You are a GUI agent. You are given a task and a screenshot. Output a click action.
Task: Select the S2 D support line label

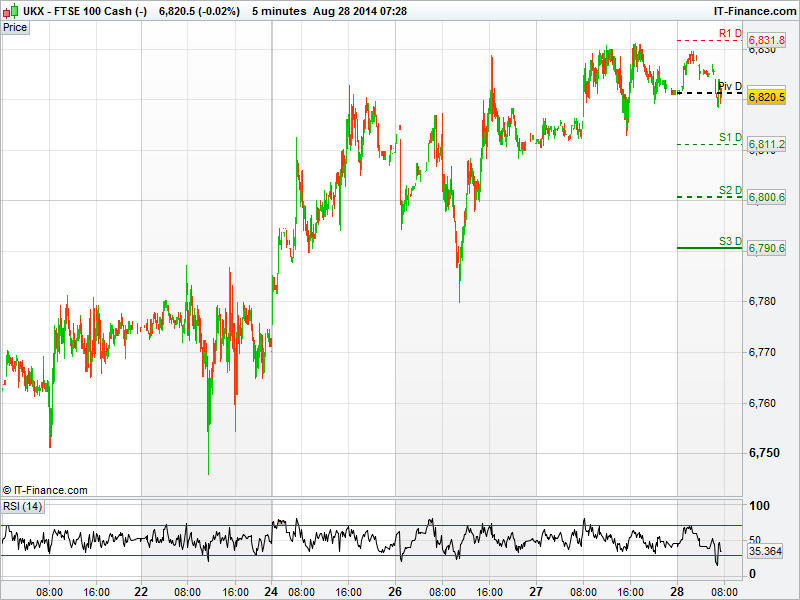point(730,191)
